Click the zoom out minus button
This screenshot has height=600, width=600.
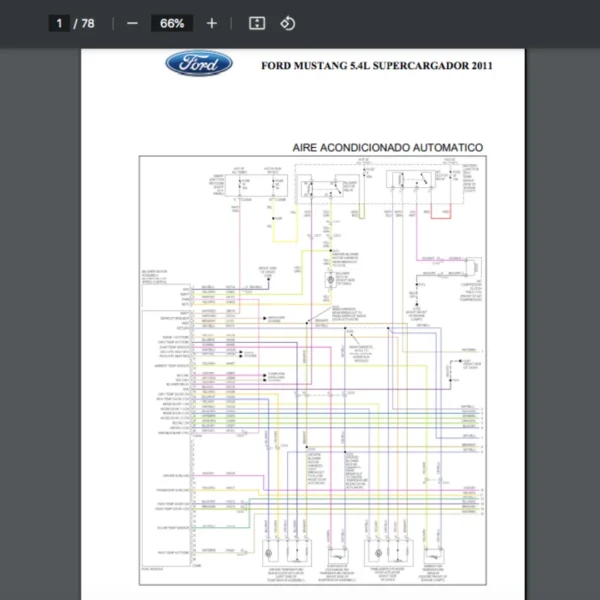pyautogui.click(x=132, y=23)
